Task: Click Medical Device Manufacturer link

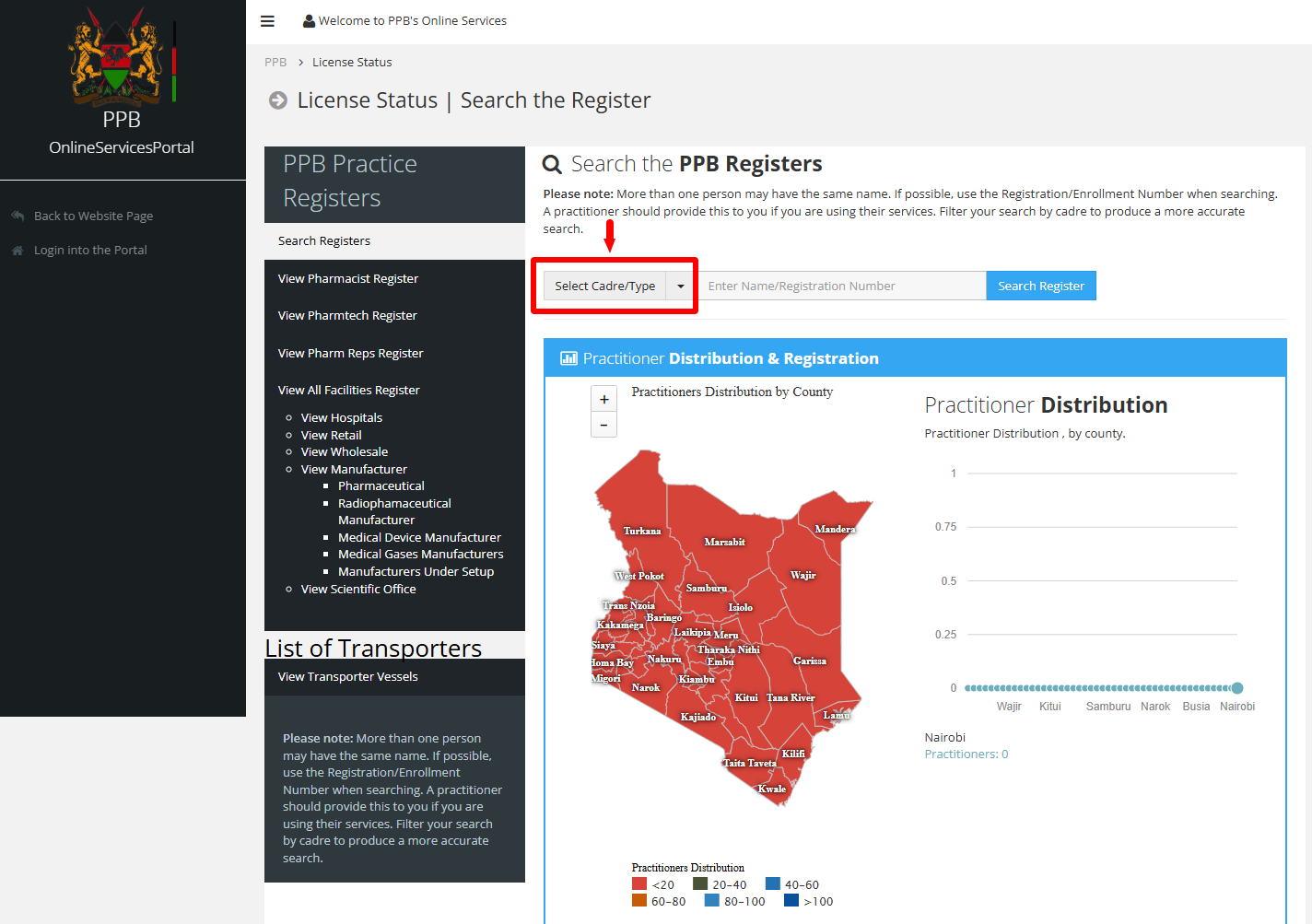Action: [x=420, y=537]
